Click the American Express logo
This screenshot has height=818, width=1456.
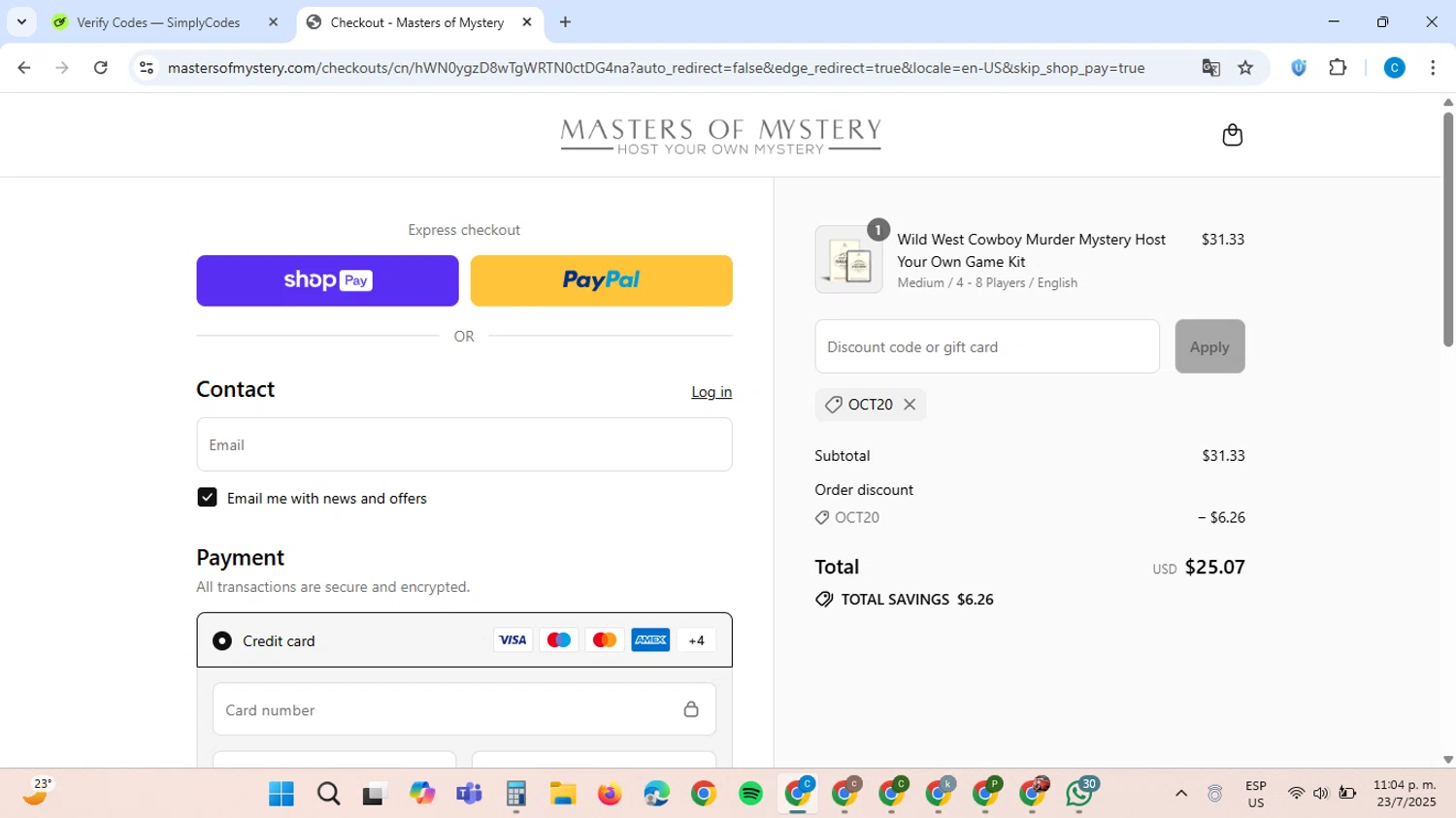pos(650,640)
